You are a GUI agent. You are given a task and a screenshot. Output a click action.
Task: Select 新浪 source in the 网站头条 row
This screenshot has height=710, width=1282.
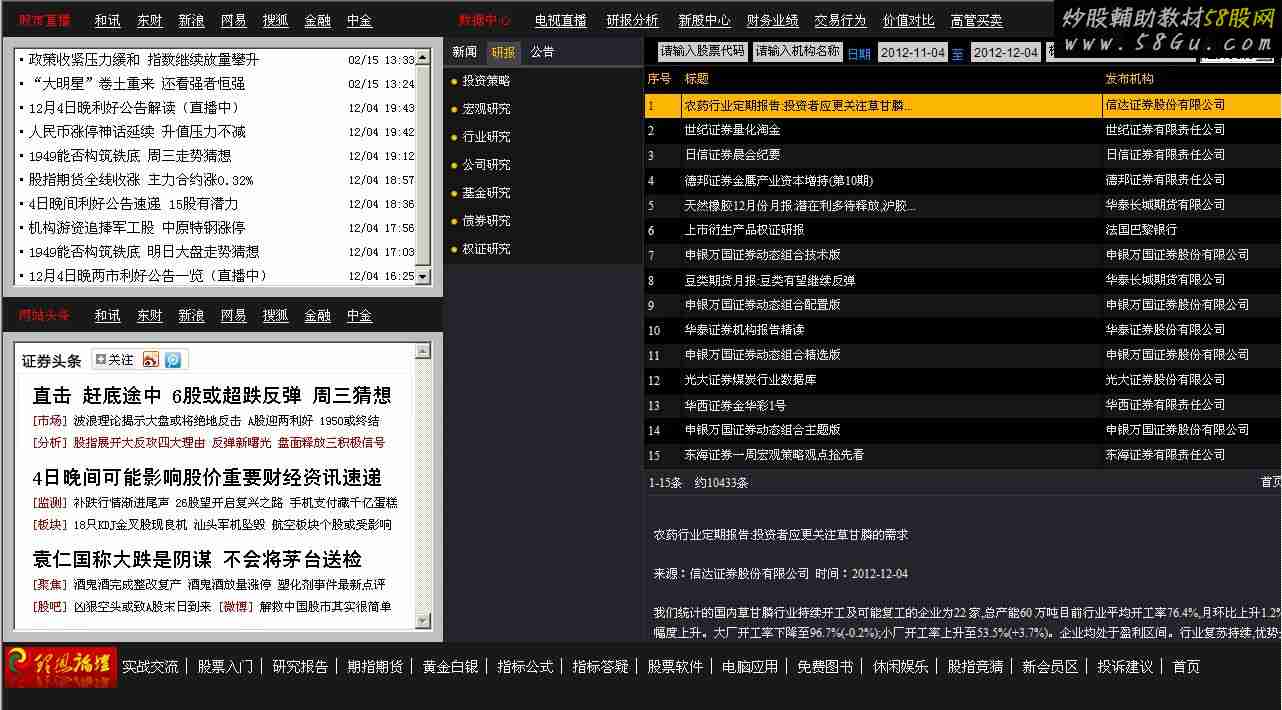(191, 316)
